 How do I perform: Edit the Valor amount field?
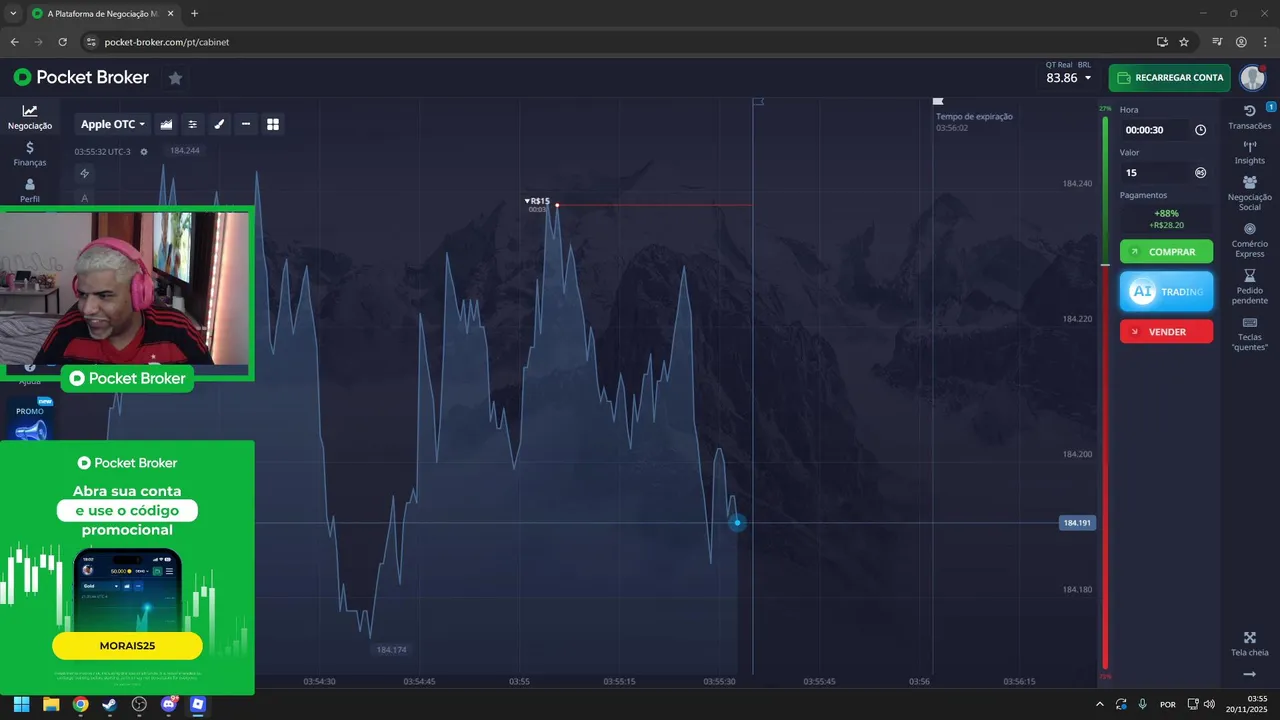(1154, 172)
